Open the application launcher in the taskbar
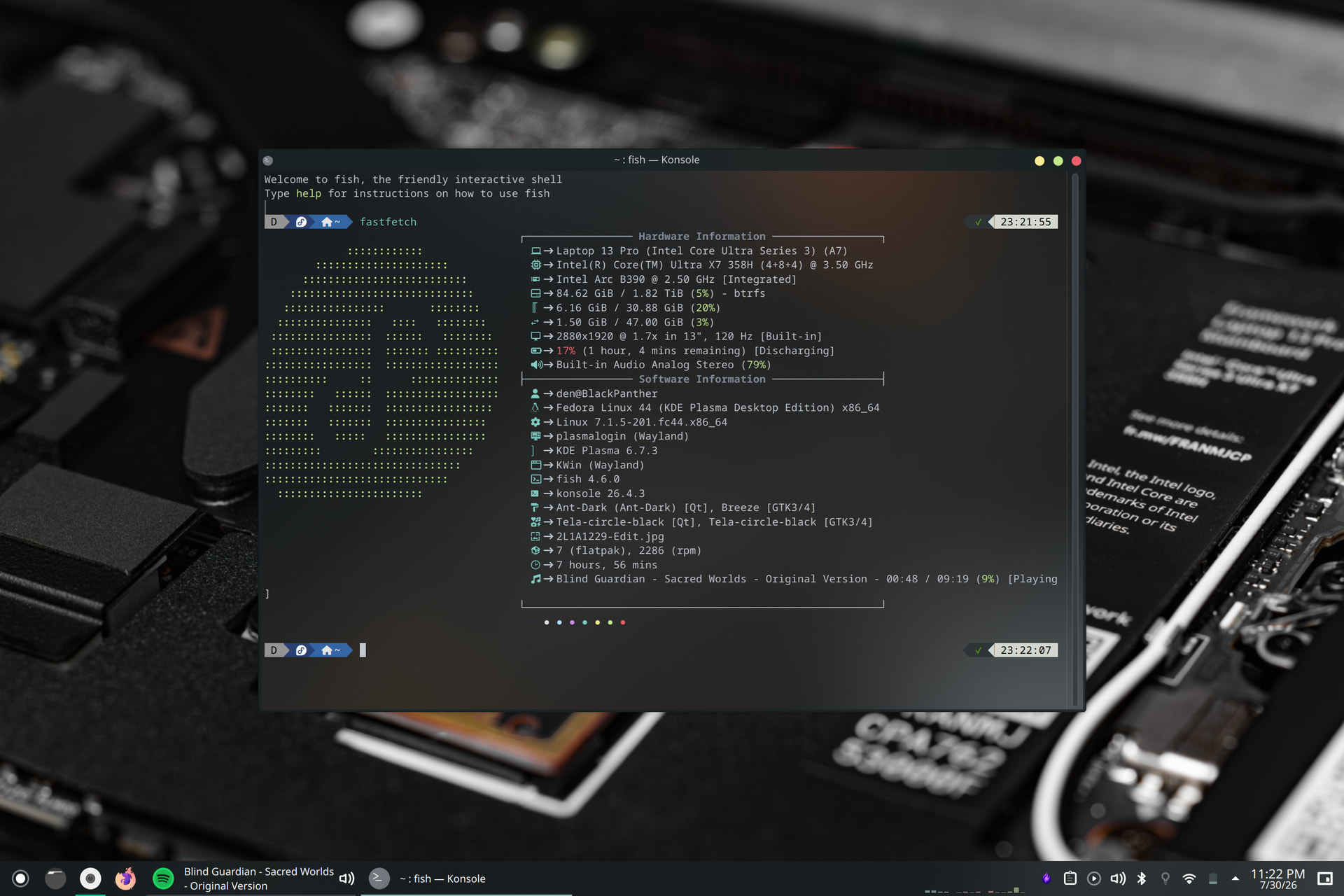1344x896 pixels. [x=21, y=878]
